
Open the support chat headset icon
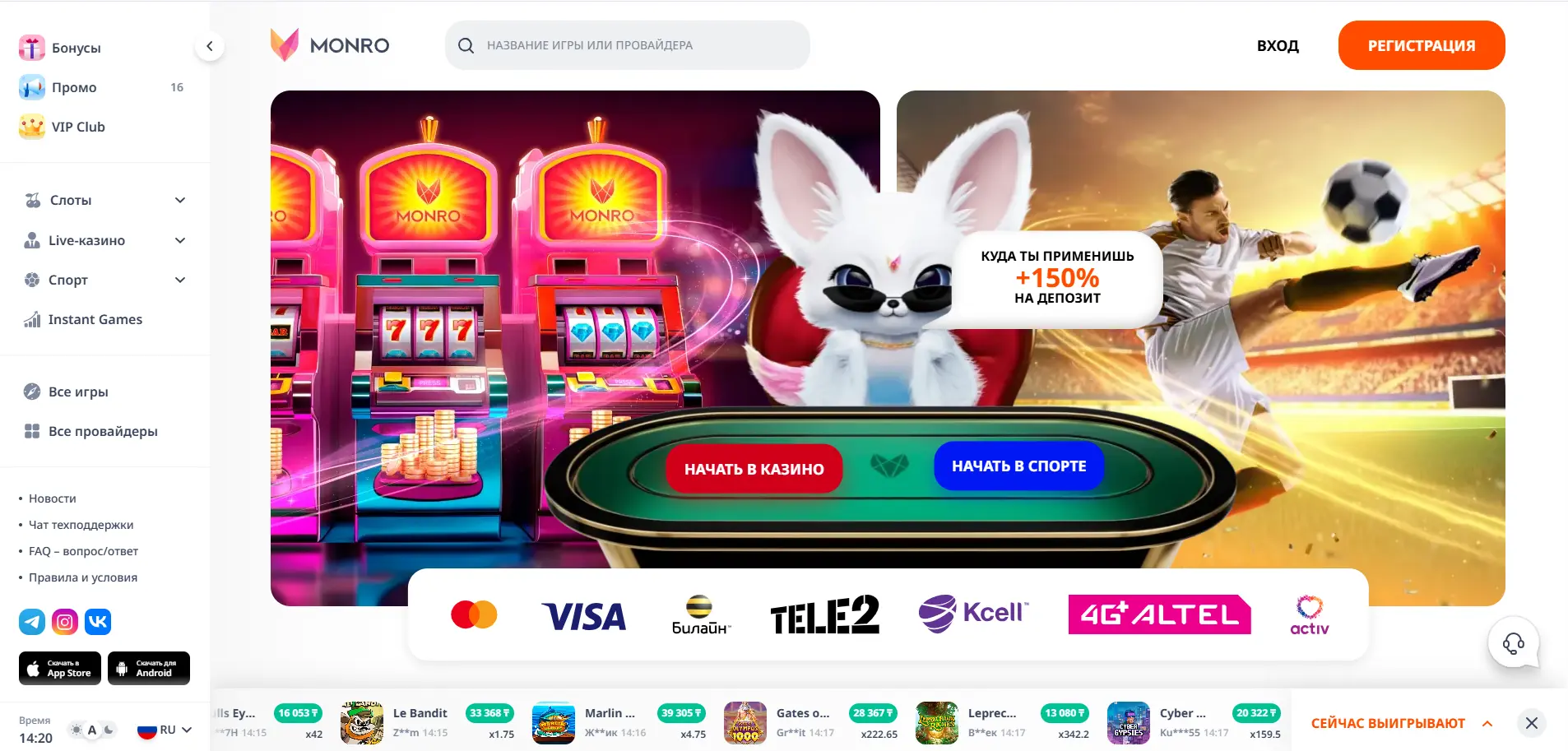[x=1514, y=642]
